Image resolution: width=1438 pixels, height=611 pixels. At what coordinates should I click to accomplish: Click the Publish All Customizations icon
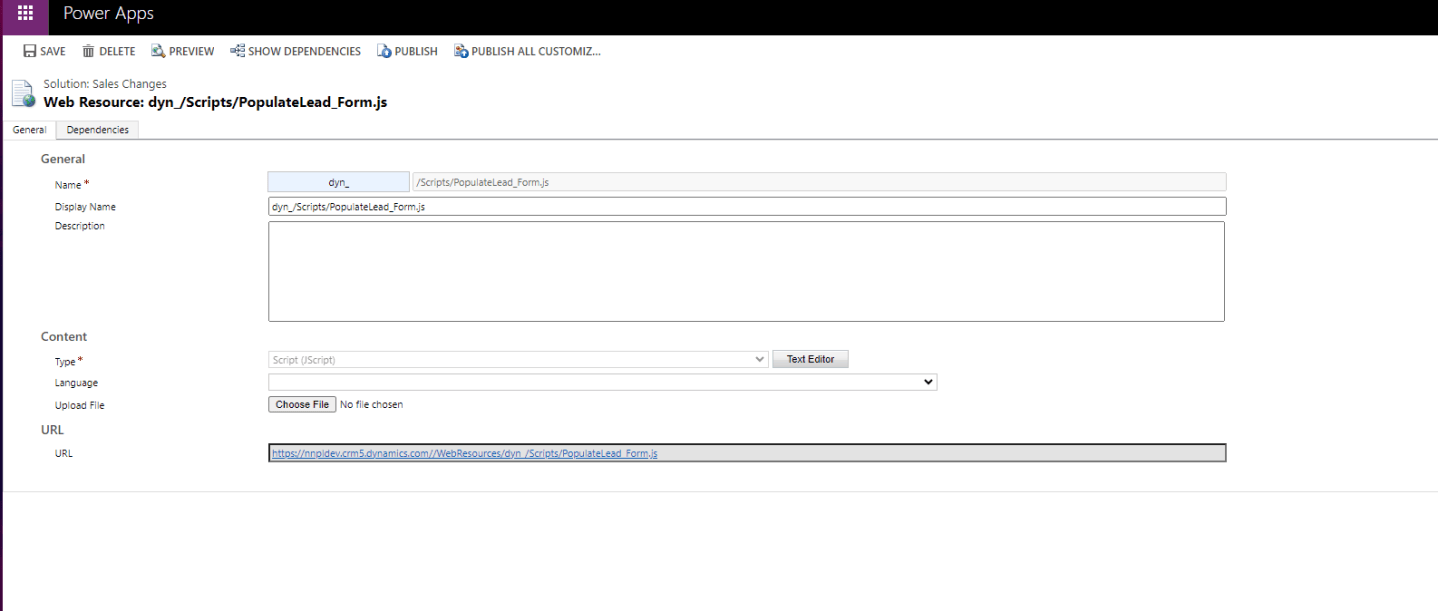(x=461, y=51)
